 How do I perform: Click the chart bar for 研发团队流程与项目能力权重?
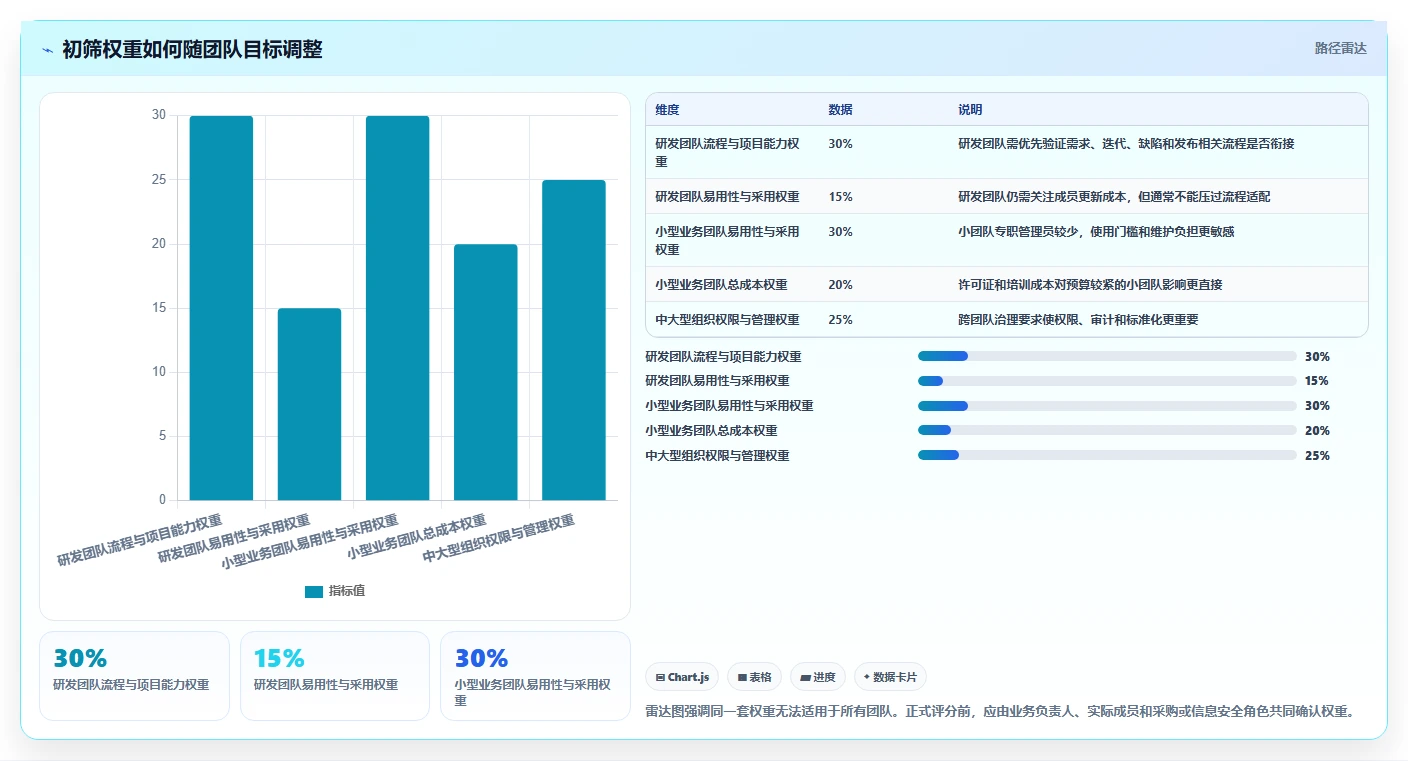pos(221,308)
